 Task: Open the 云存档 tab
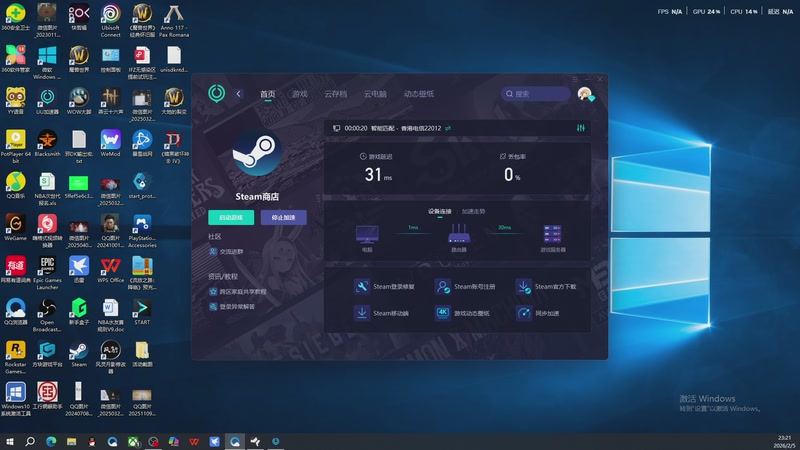pos(335,94)
